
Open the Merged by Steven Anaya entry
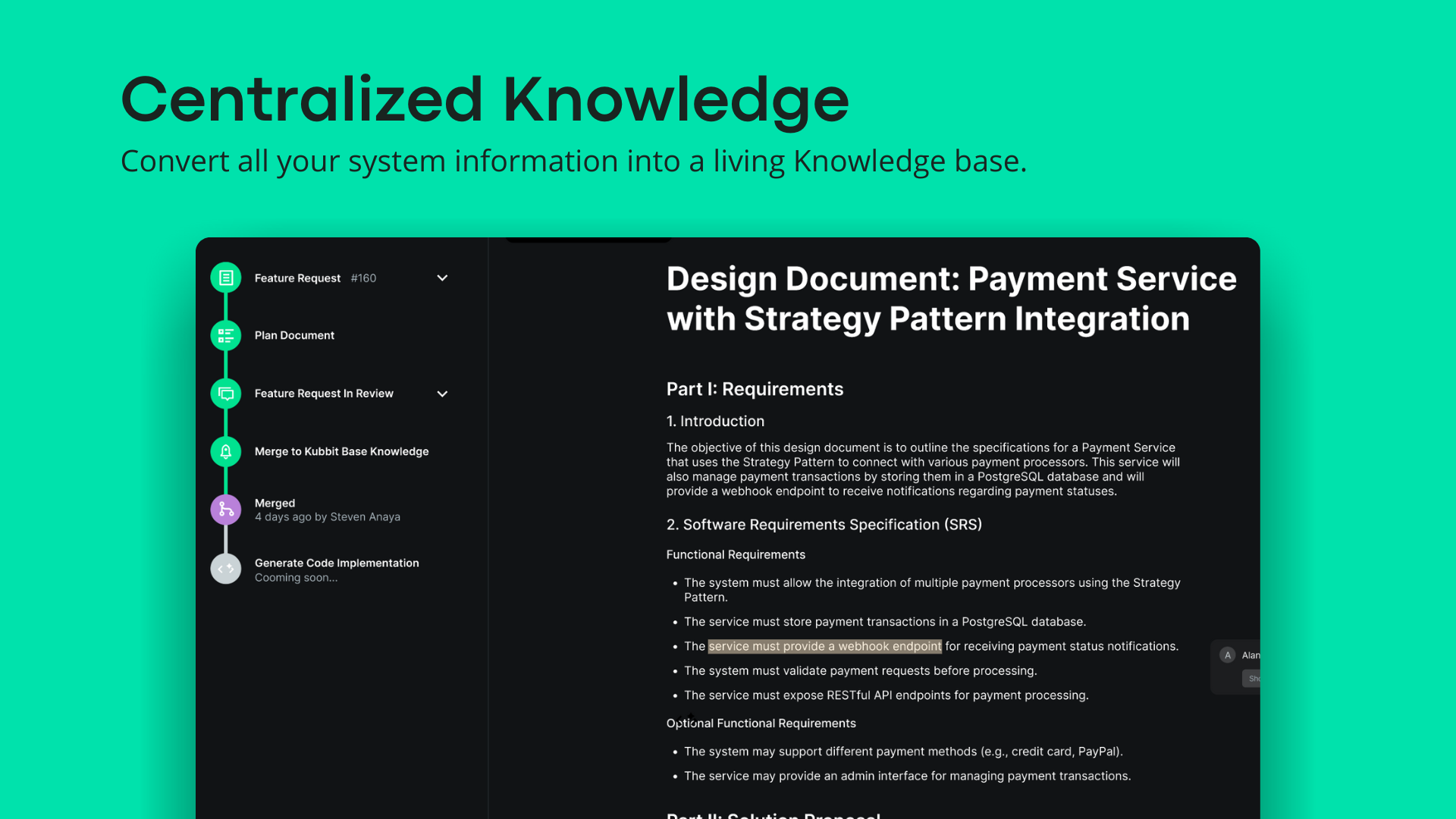click(327, 510)
